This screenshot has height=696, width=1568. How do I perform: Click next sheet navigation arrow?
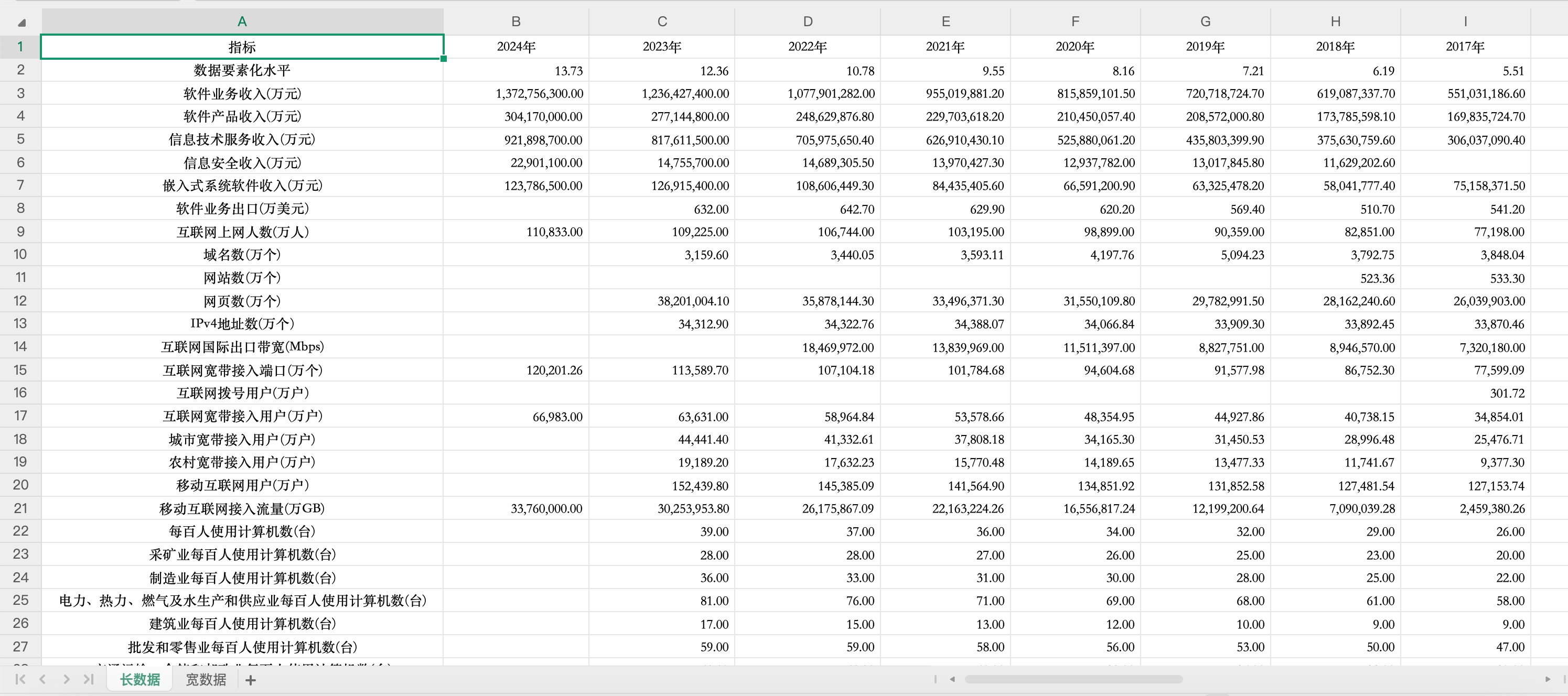click(x=67, y=679)
